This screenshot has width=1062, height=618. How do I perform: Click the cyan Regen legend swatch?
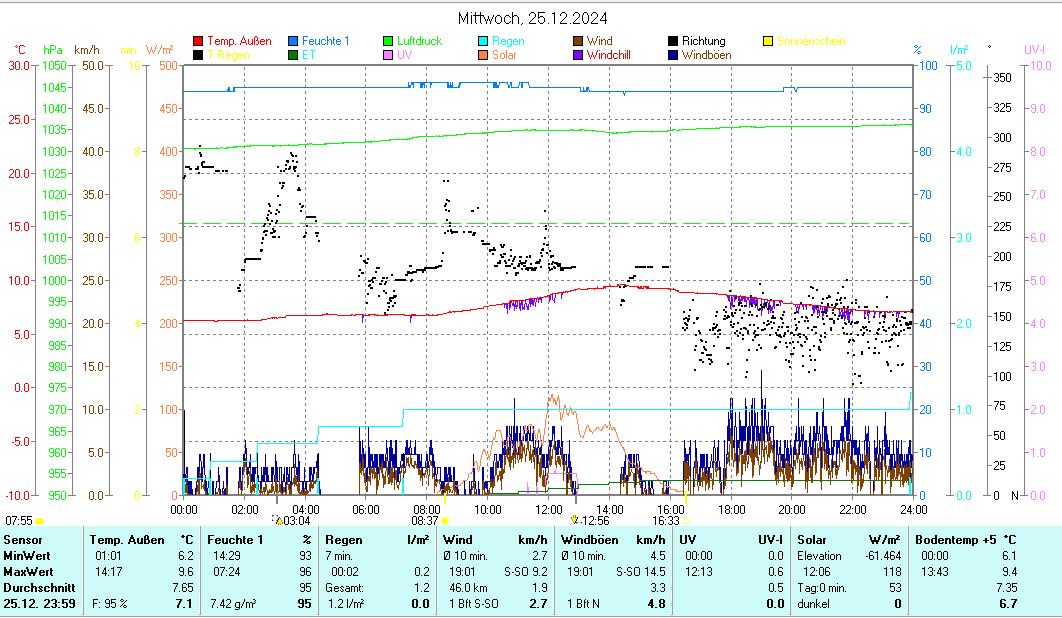pyautogui.click(x=482, y=41)
